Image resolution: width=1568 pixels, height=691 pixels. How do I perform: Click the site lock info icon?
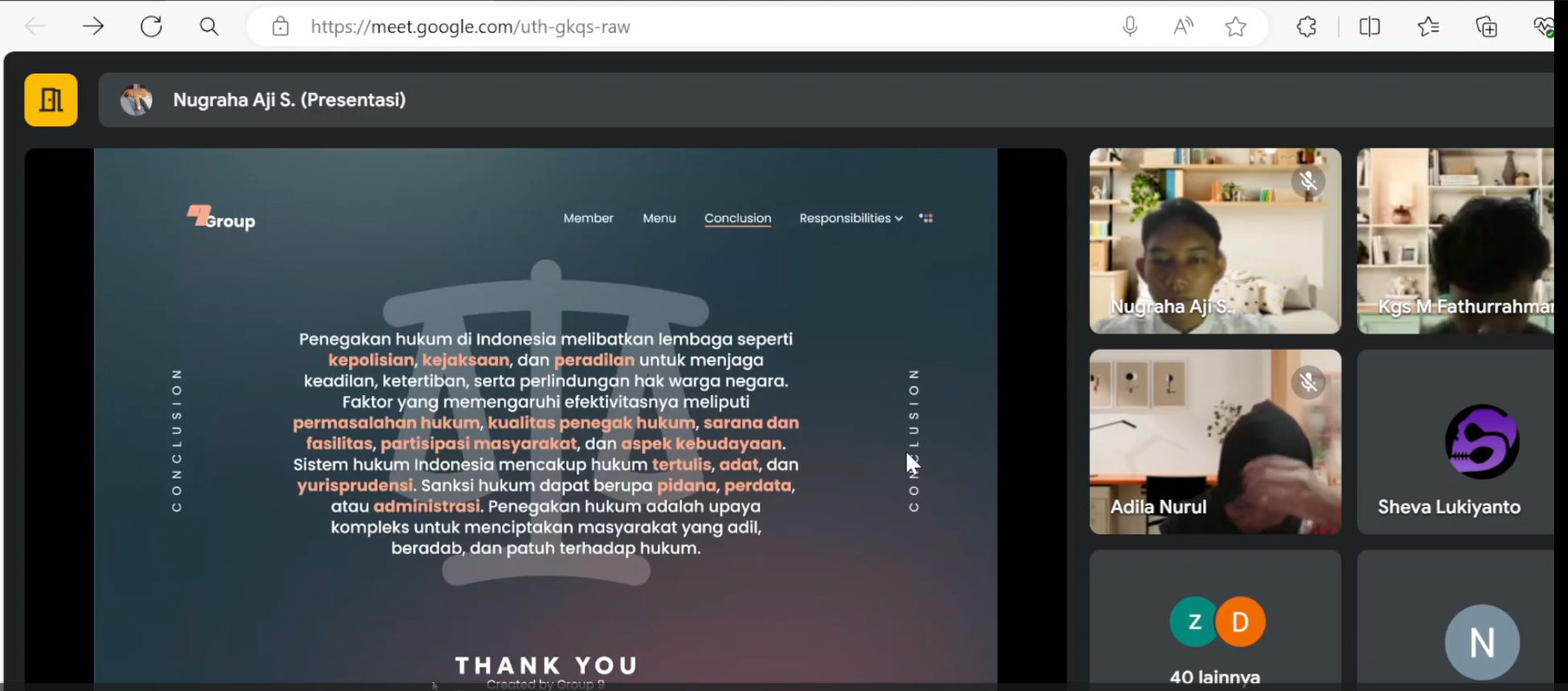[280, 27]
